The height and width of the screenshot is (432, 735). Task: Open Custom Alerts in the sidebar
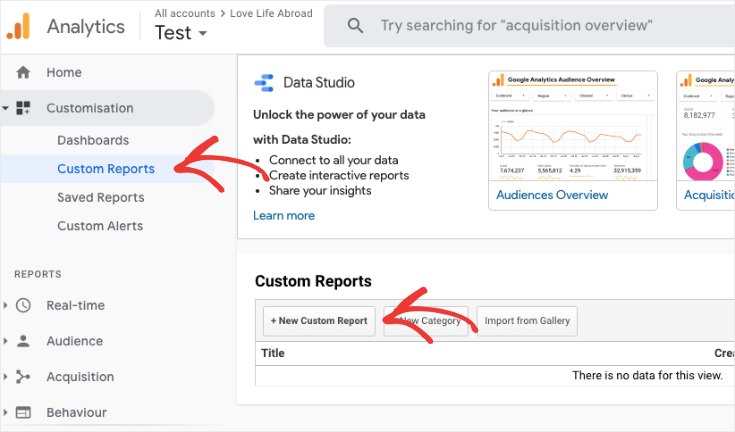[100, 226]
